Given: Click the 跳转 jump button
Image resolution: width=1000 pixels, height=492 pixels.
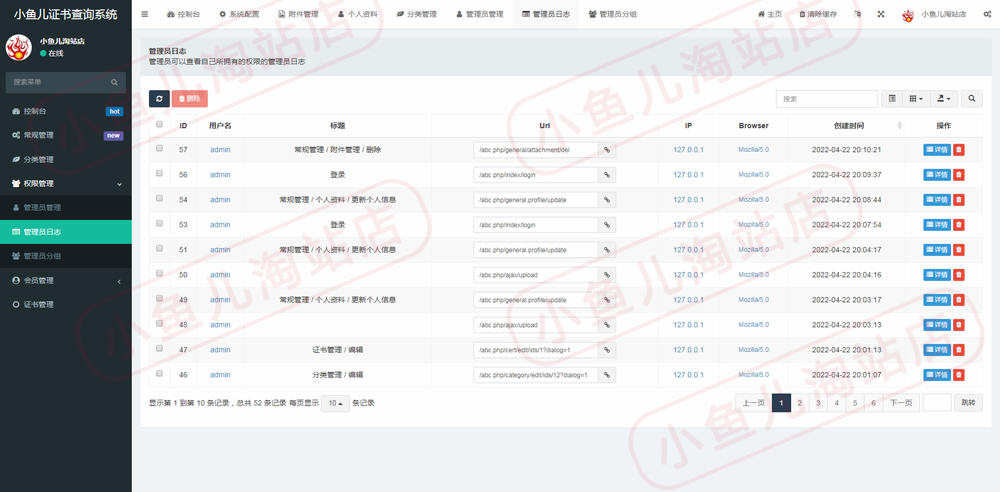Looking at the screenshot, I should 968,403.
